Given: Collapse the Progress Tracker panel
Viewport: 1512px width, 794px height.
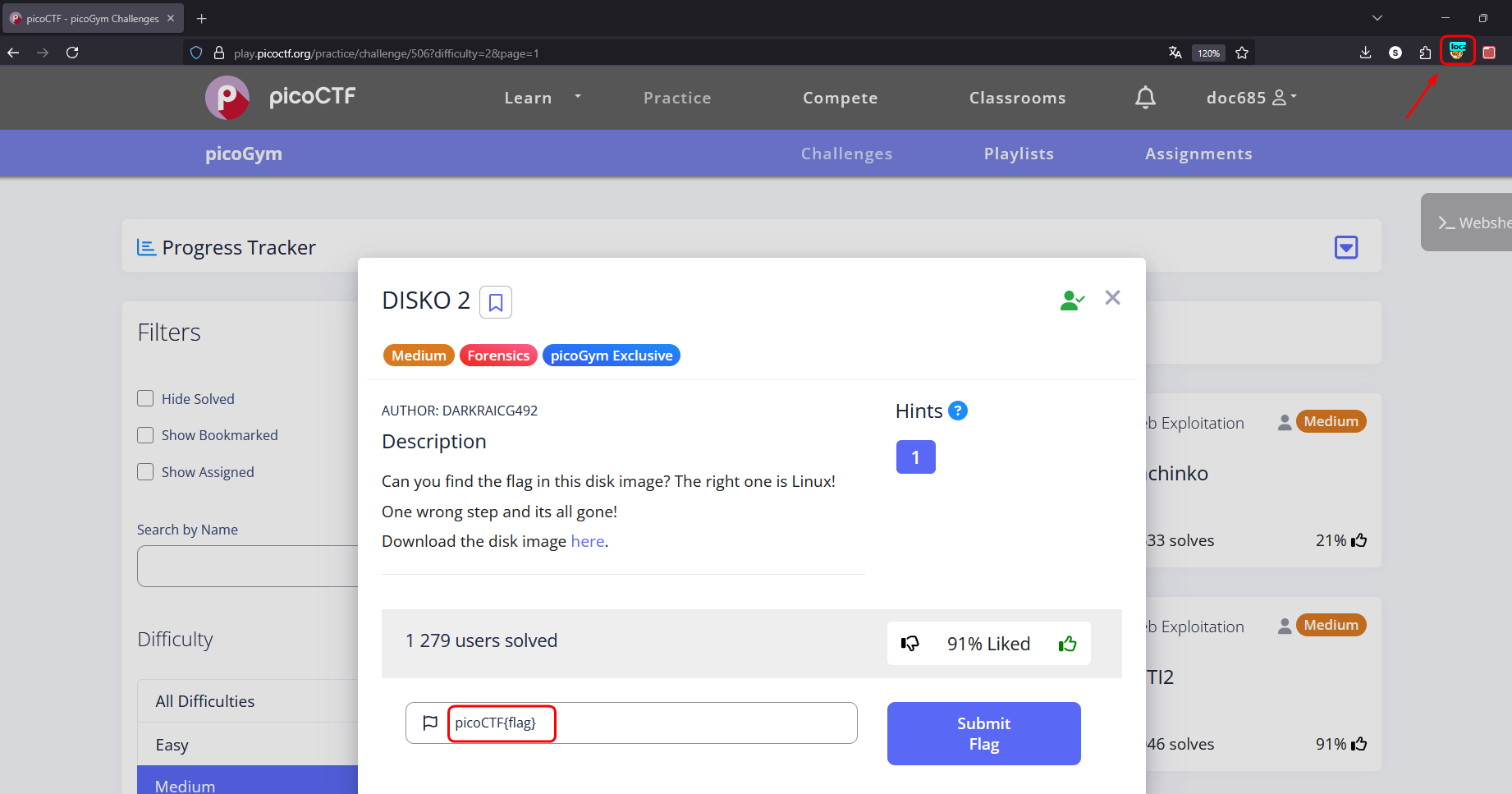Looking at the screenshot, I should (1345, 247).
